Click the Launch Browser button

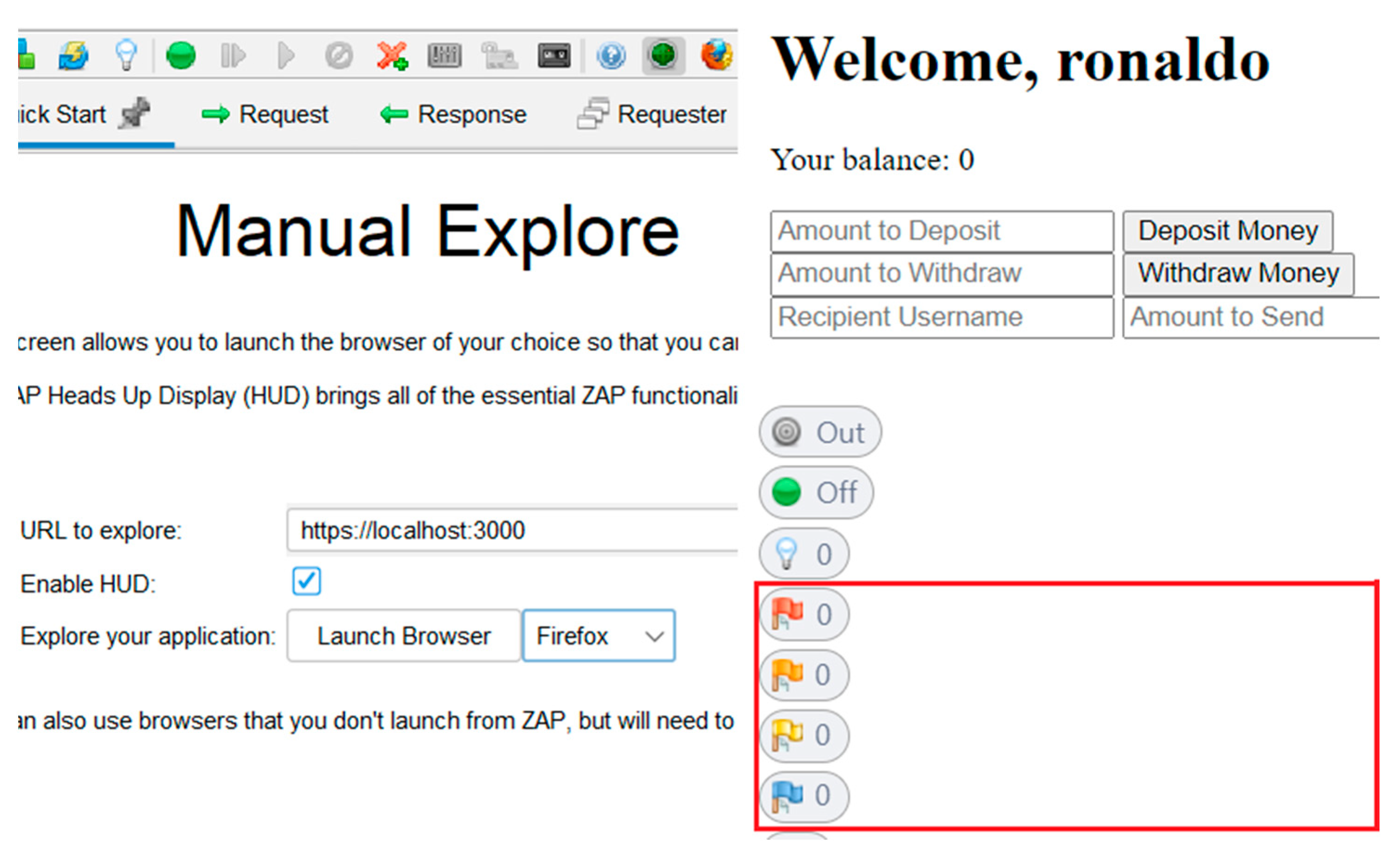(403, 636)
